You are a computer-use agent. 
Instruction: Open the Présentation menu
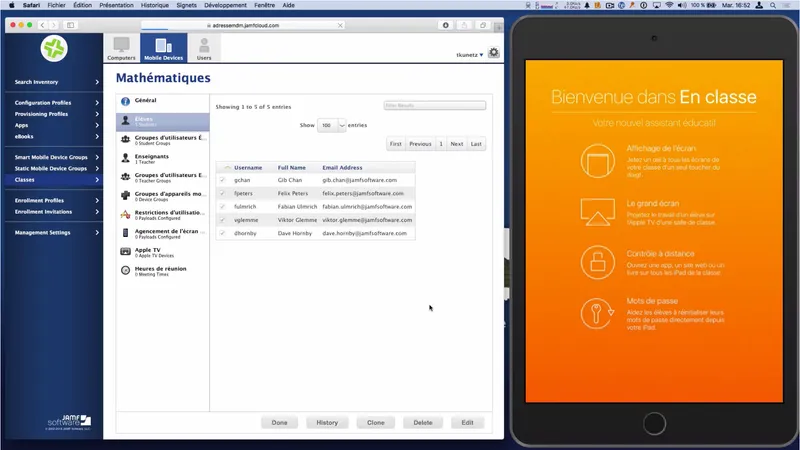coord(116,5)
